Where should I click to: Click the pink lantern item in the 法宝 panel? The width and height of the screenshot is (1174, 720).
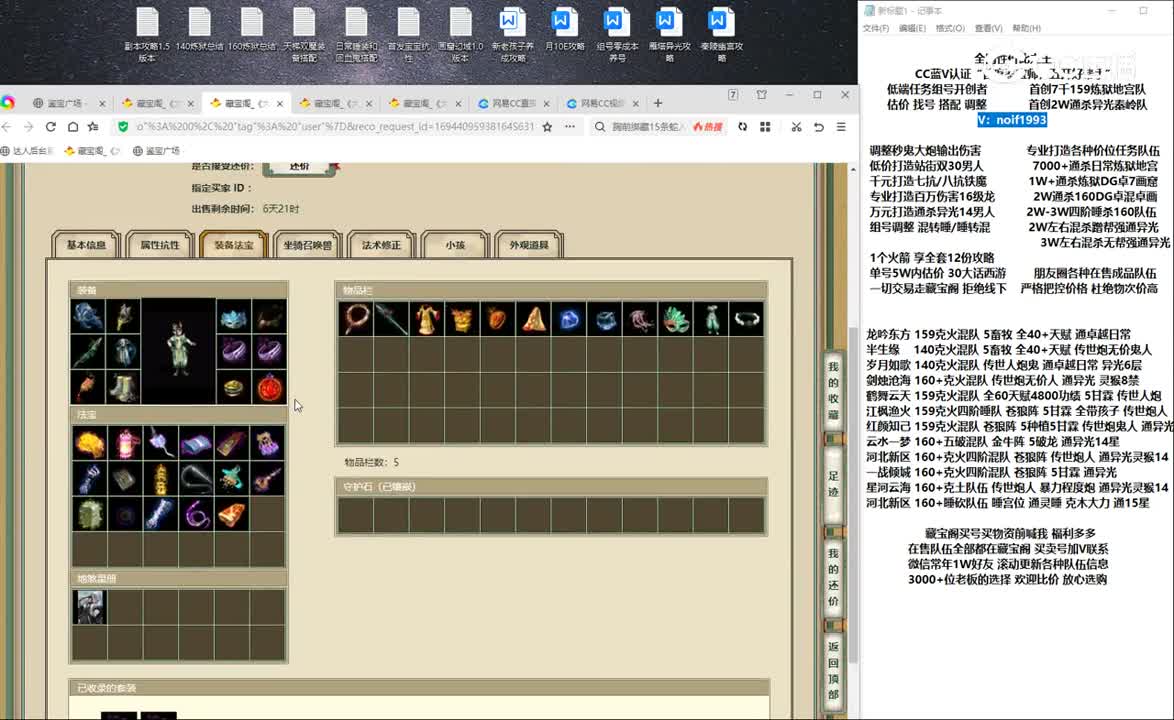[x=125, y=444]
